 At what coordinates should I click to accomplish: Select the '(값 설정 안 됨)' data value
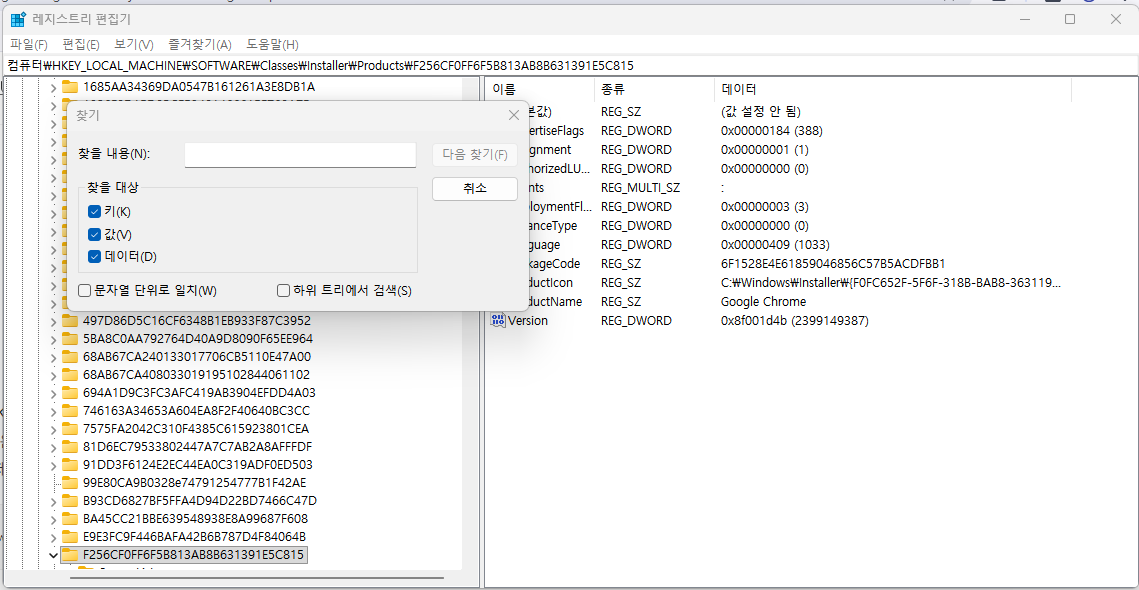tap(761, 112)
